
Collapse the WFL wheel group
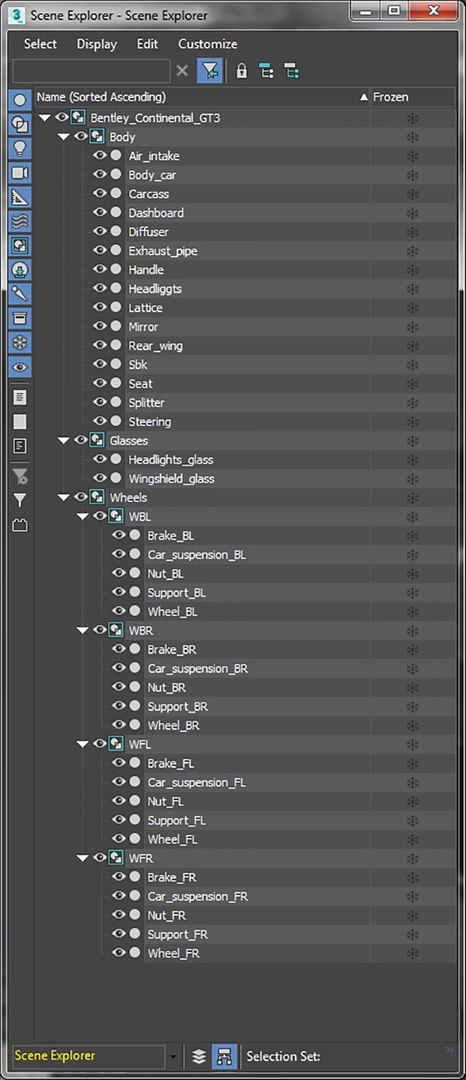(83, 744)
